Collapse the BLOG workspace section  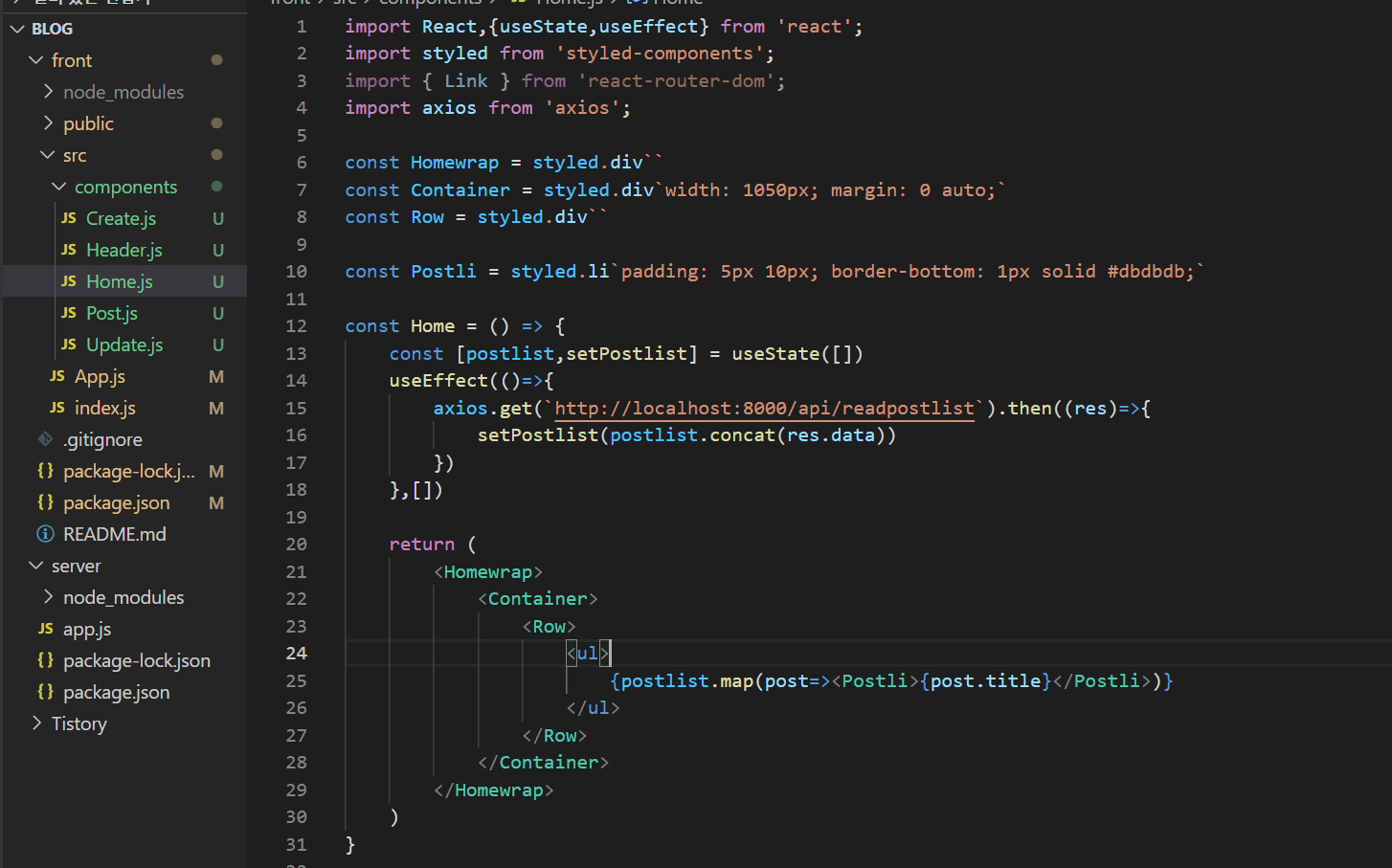click(x=17, y=29)
